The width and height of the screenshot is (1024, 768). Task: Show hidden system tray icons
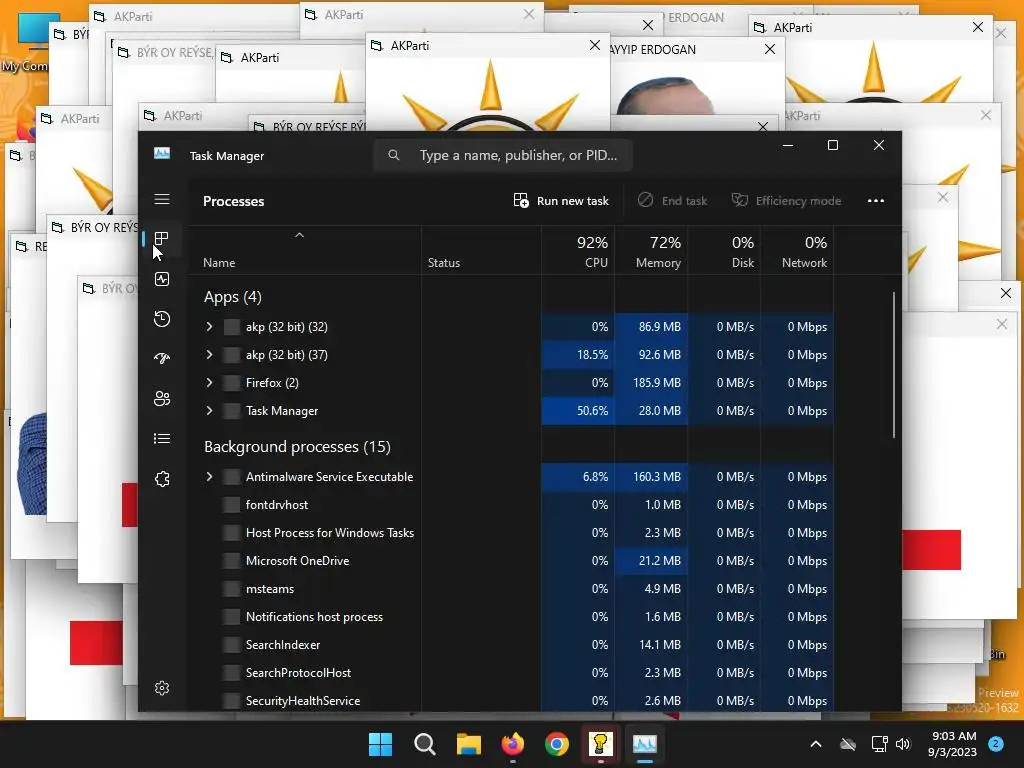pyautogui.click(x=816, y=744)
